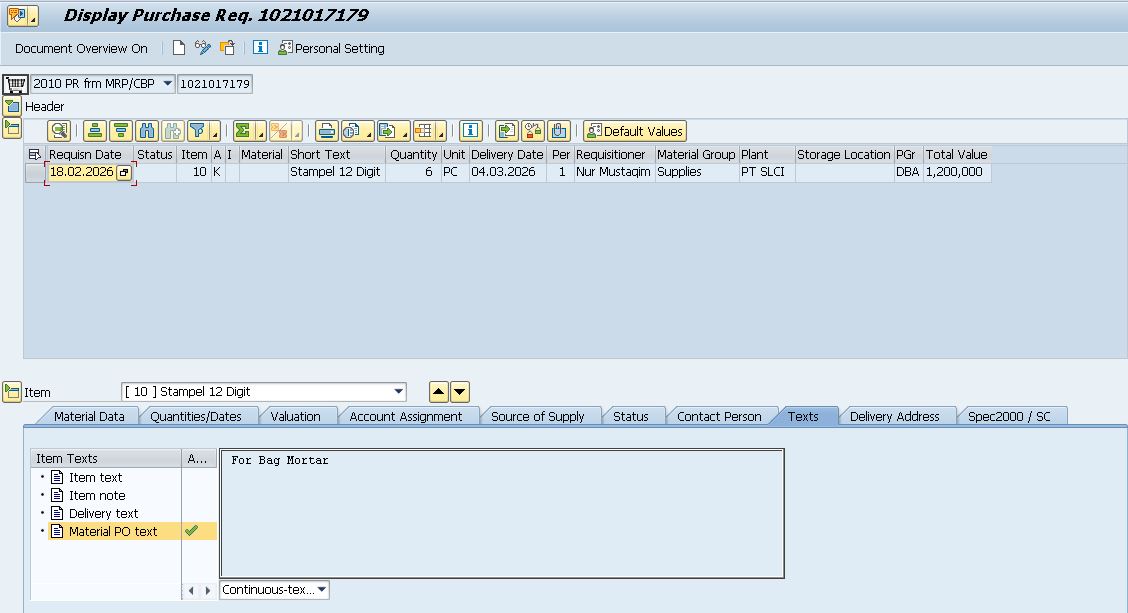Screen dimensions: 1128x613
Task: Collapse the item overview section toggle
Action: (12, 128)
